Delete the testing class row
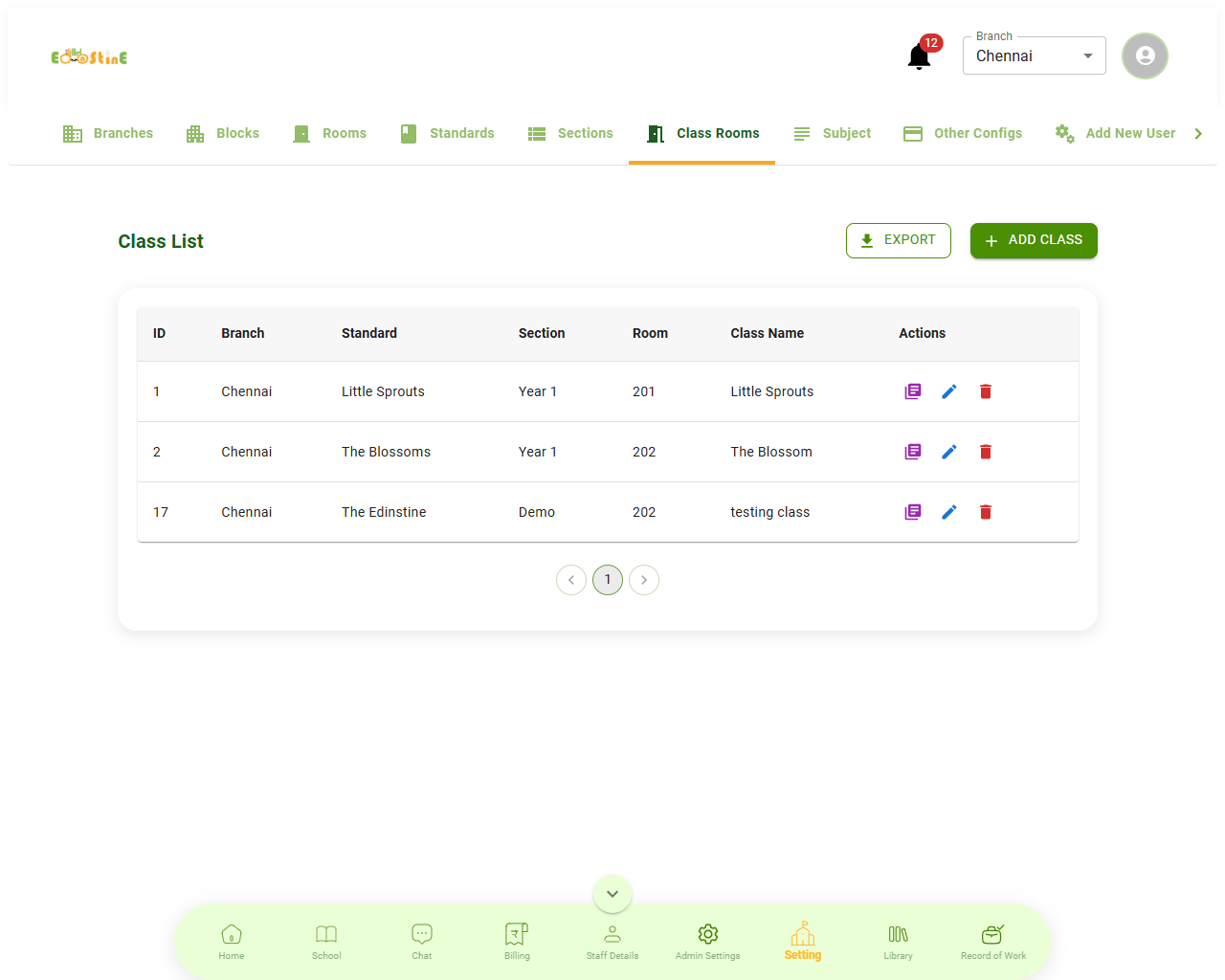This screenshot has height=980, width=1225. pos(986,512)
